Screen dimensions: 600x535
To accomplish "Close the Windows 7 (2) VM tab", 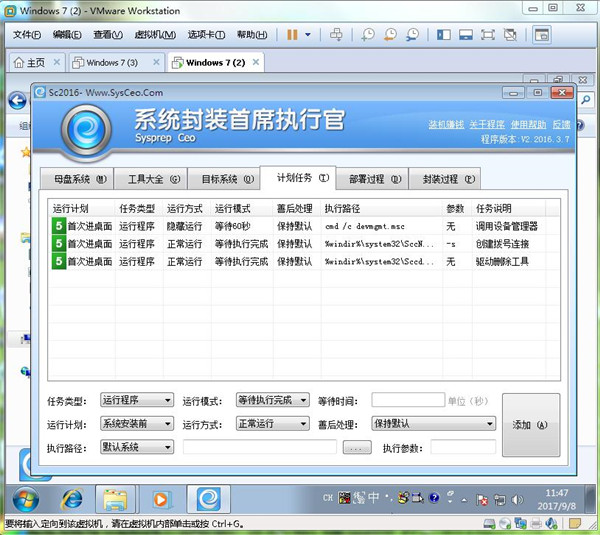I will point(256,62).
